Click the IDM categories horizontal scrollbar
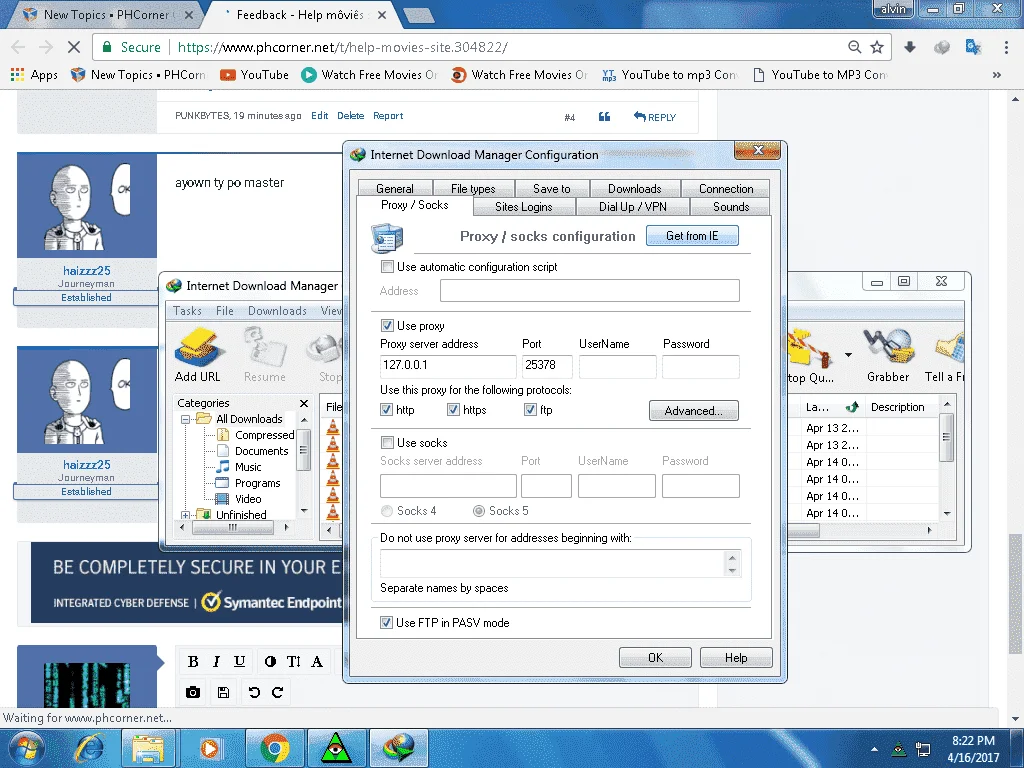The height and width of the screenshot is (768, 1024). coord(232,528)
